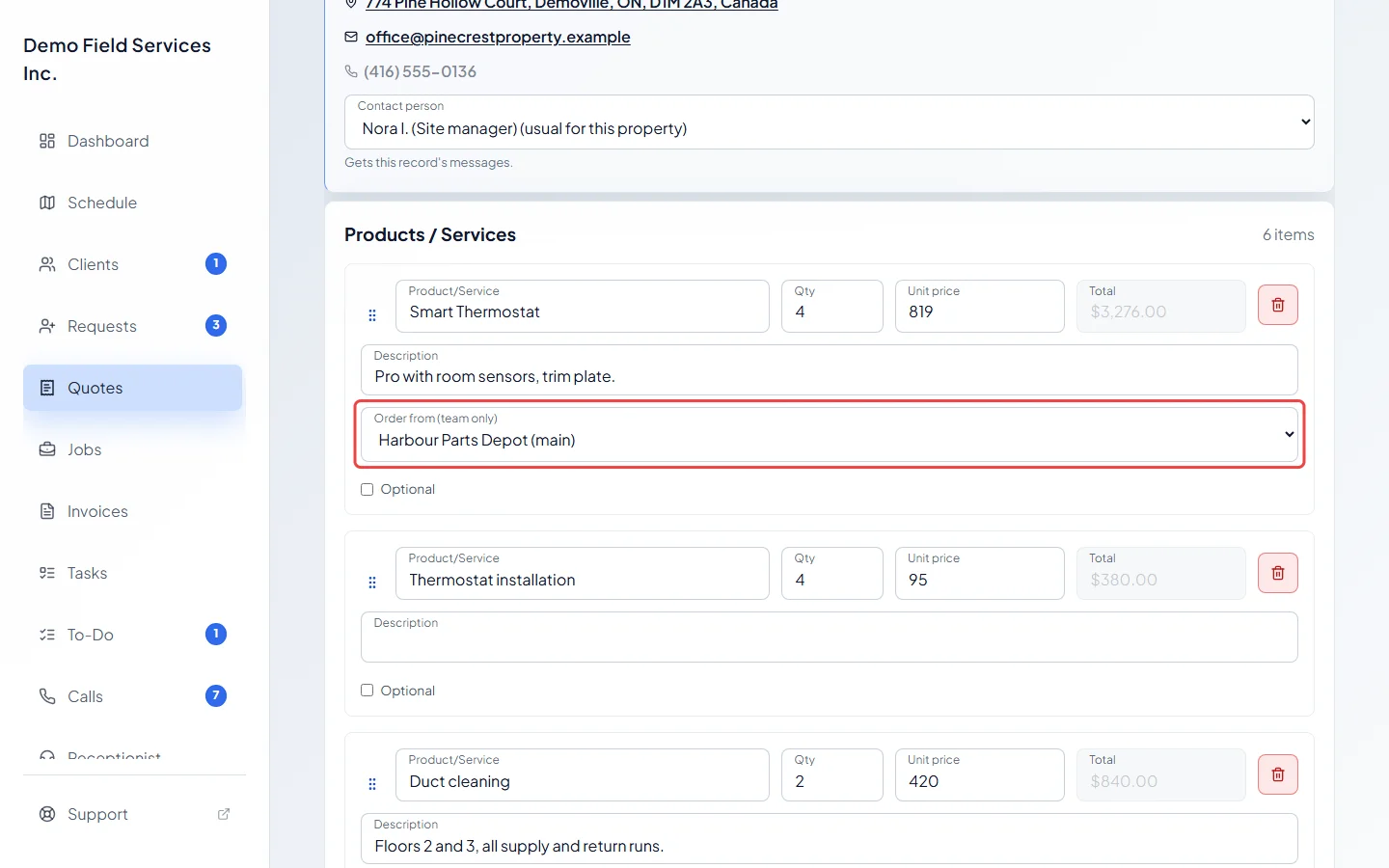1389x868 pixels.
Task: Open external link icon beside Support
Action: click(x=224, y=814)
